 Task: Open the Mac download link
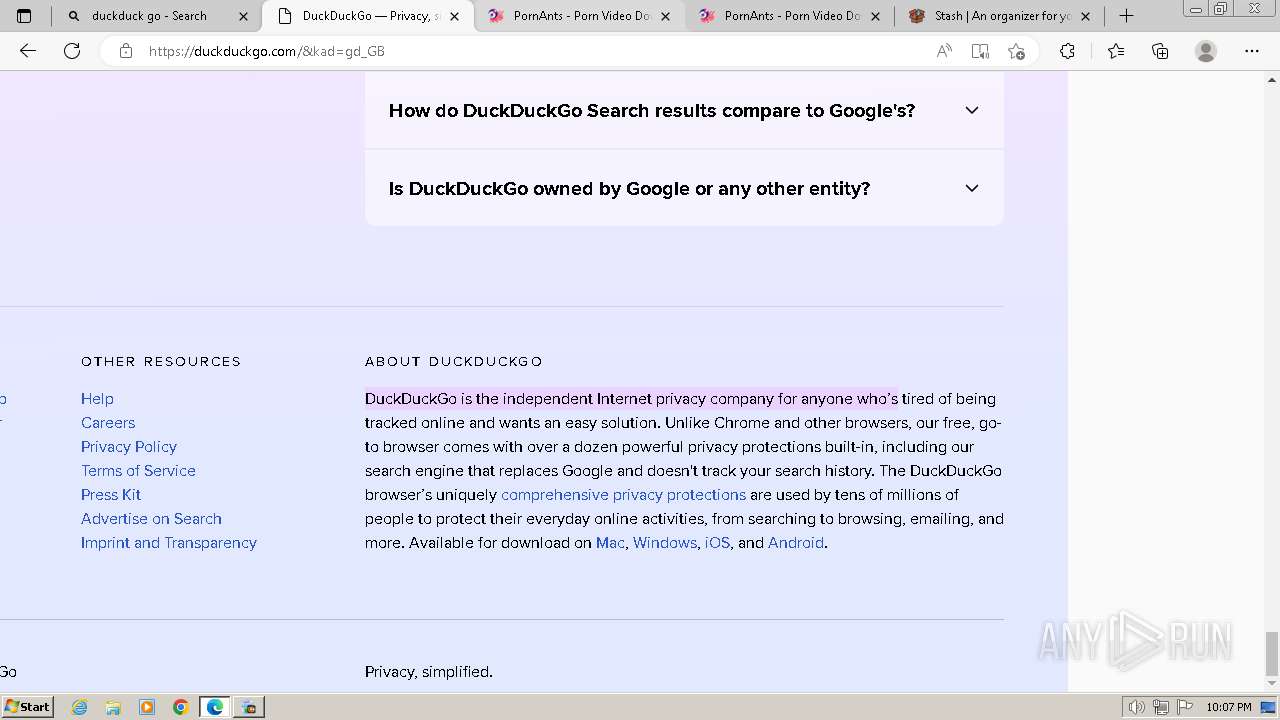pos(610,542)
